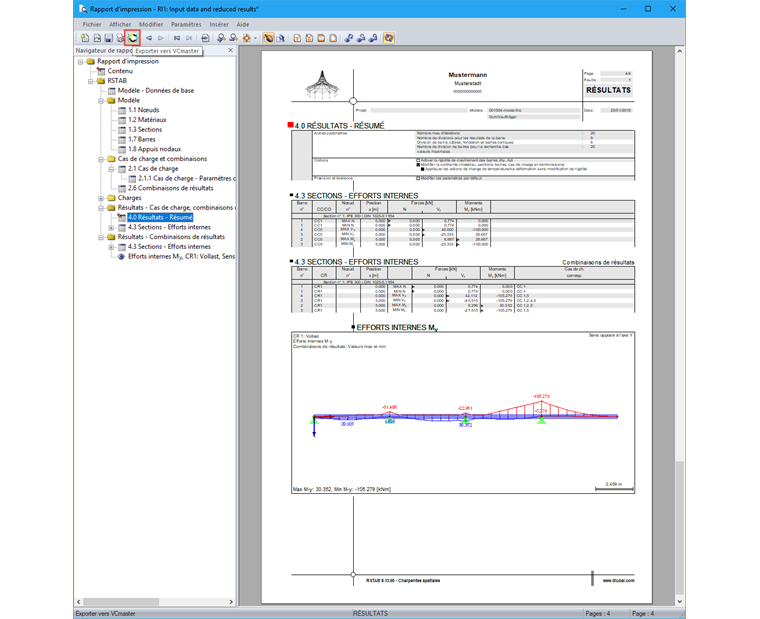Screen dimensions: 760x619
Task: Open the Insérer menu
Action: click(x=219, y=24)
